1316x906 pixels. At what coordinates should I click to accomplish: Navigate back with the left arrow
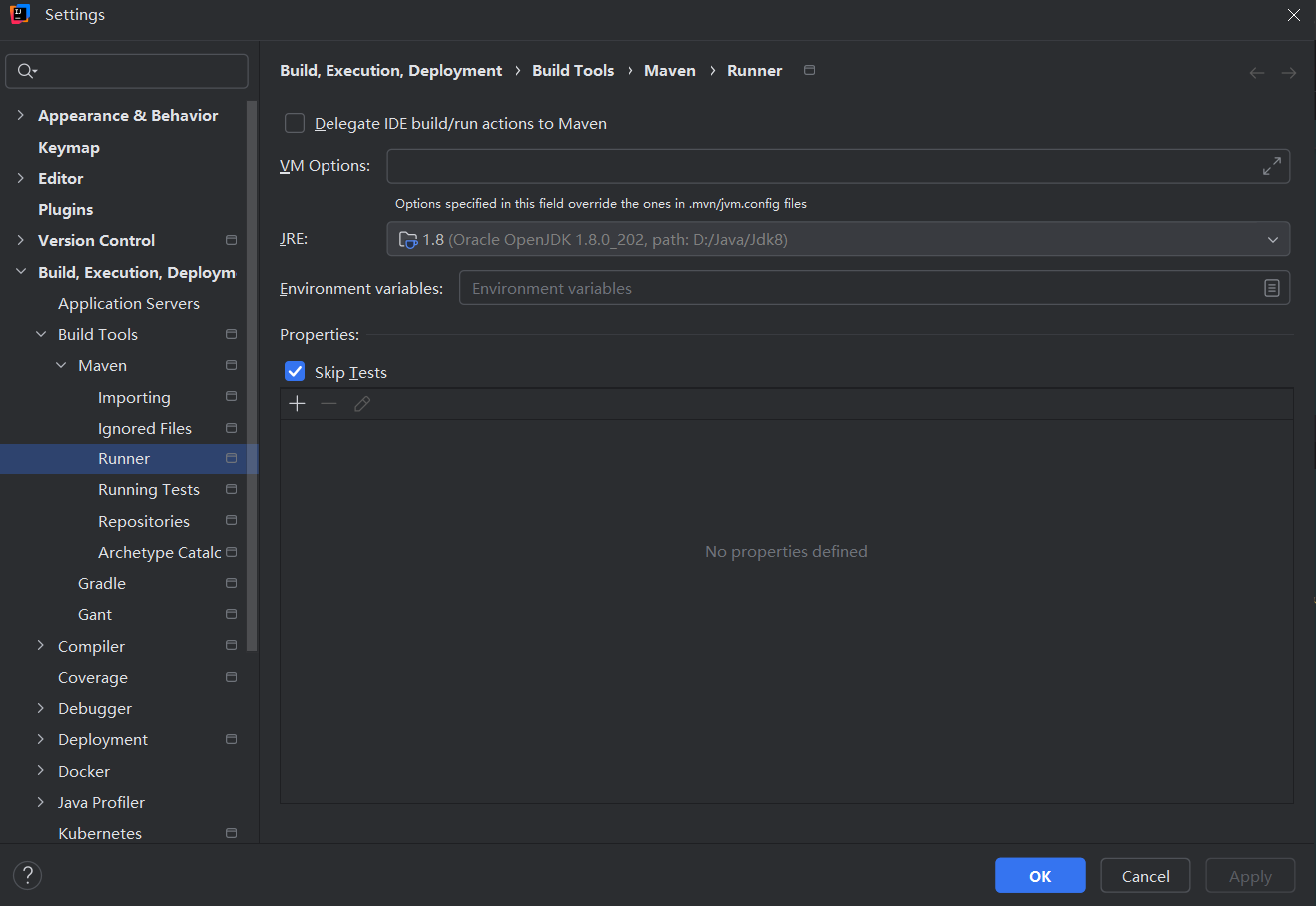pos(1257,73)
